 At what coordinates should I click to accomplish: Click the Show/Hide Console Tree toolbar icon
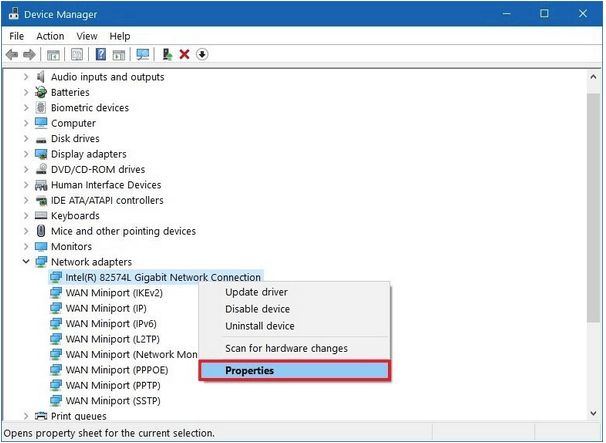coord(53,55)
